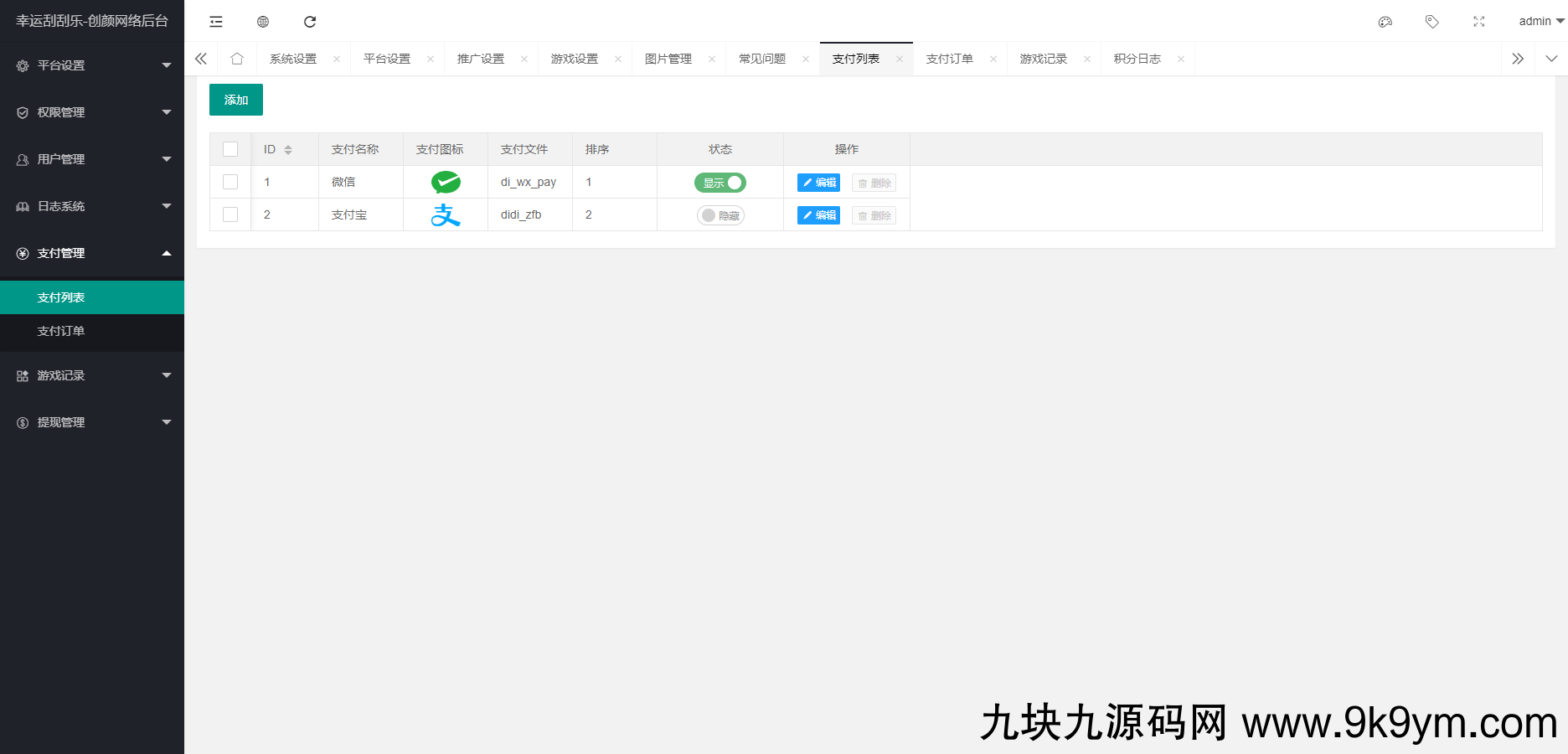
Task: Sort table by the ID column arrows
Action: (288, 148)
